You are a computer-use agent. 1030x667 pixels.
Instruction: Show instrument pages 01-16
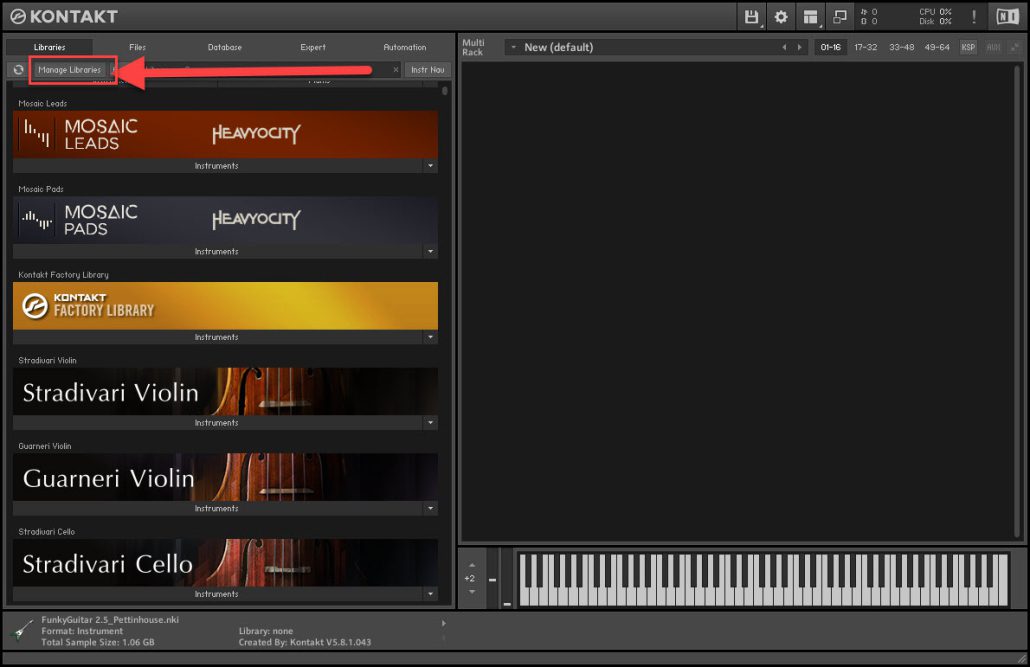click(830, 47)
